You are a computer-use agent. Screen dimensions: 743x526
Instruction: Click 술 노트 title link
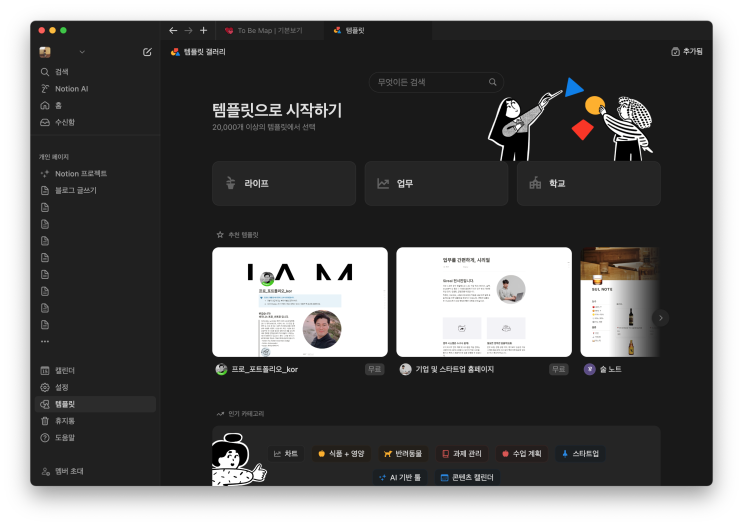[610, 369]
